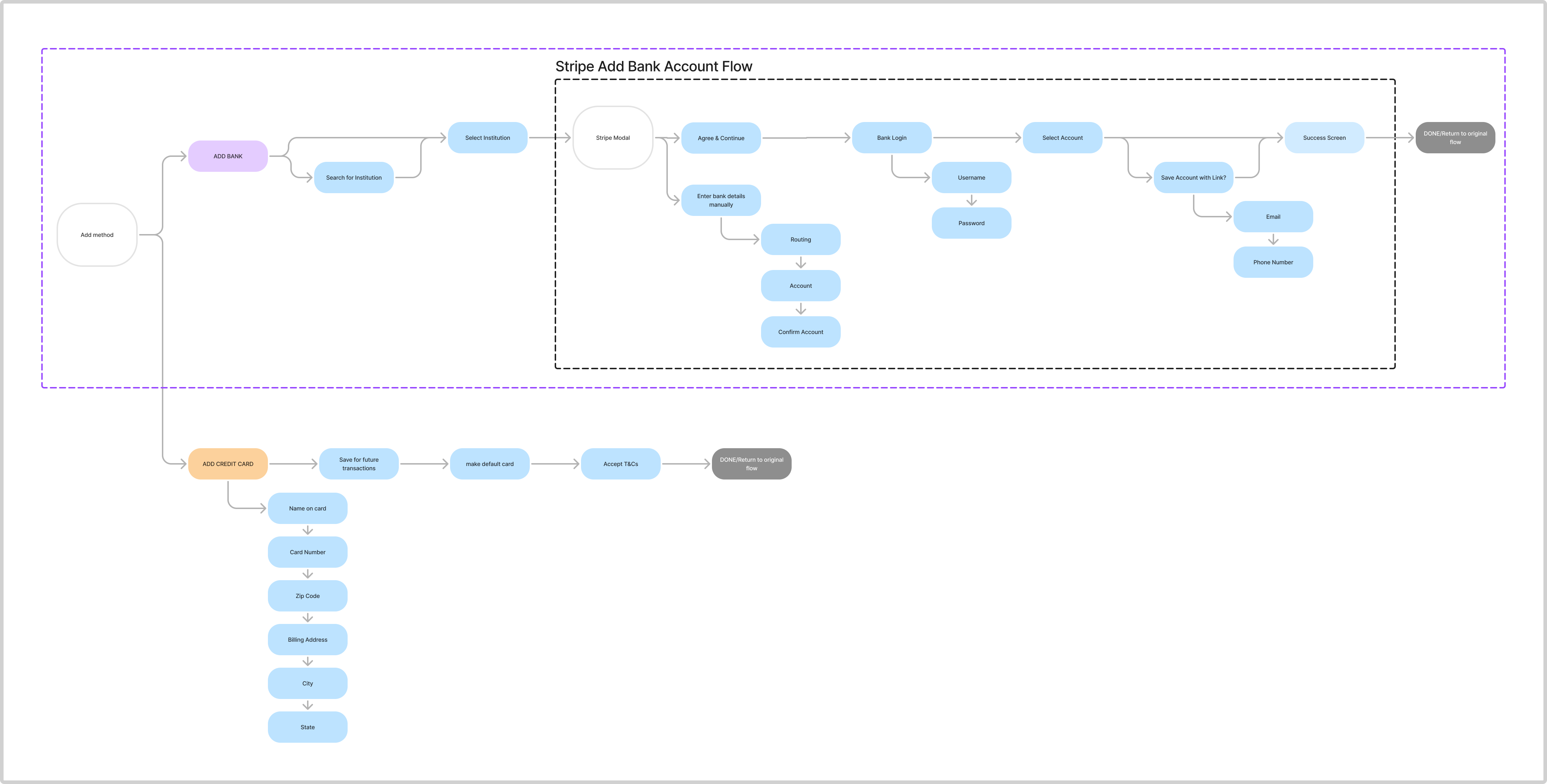Click the make default card node
This screenshot has width=1547, height=784.
pos(490,464)
